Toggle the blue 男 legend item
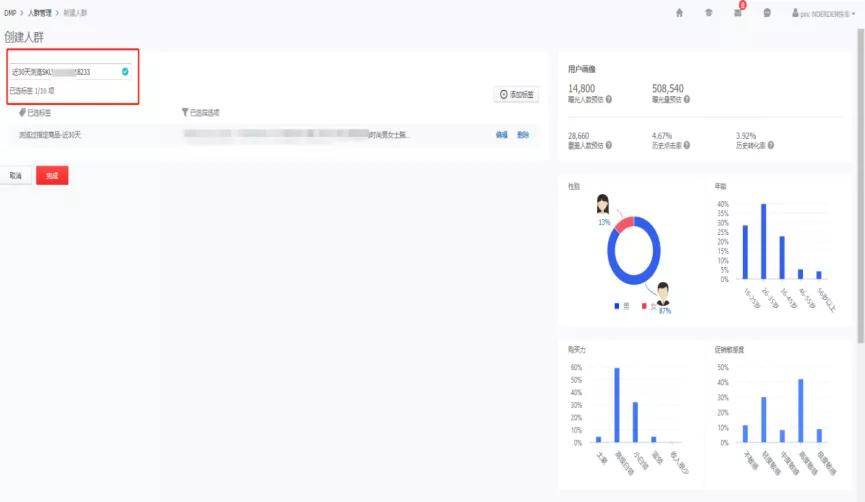Image resolution: width=865 pixels, height=502 pixels. click(622, 306)
